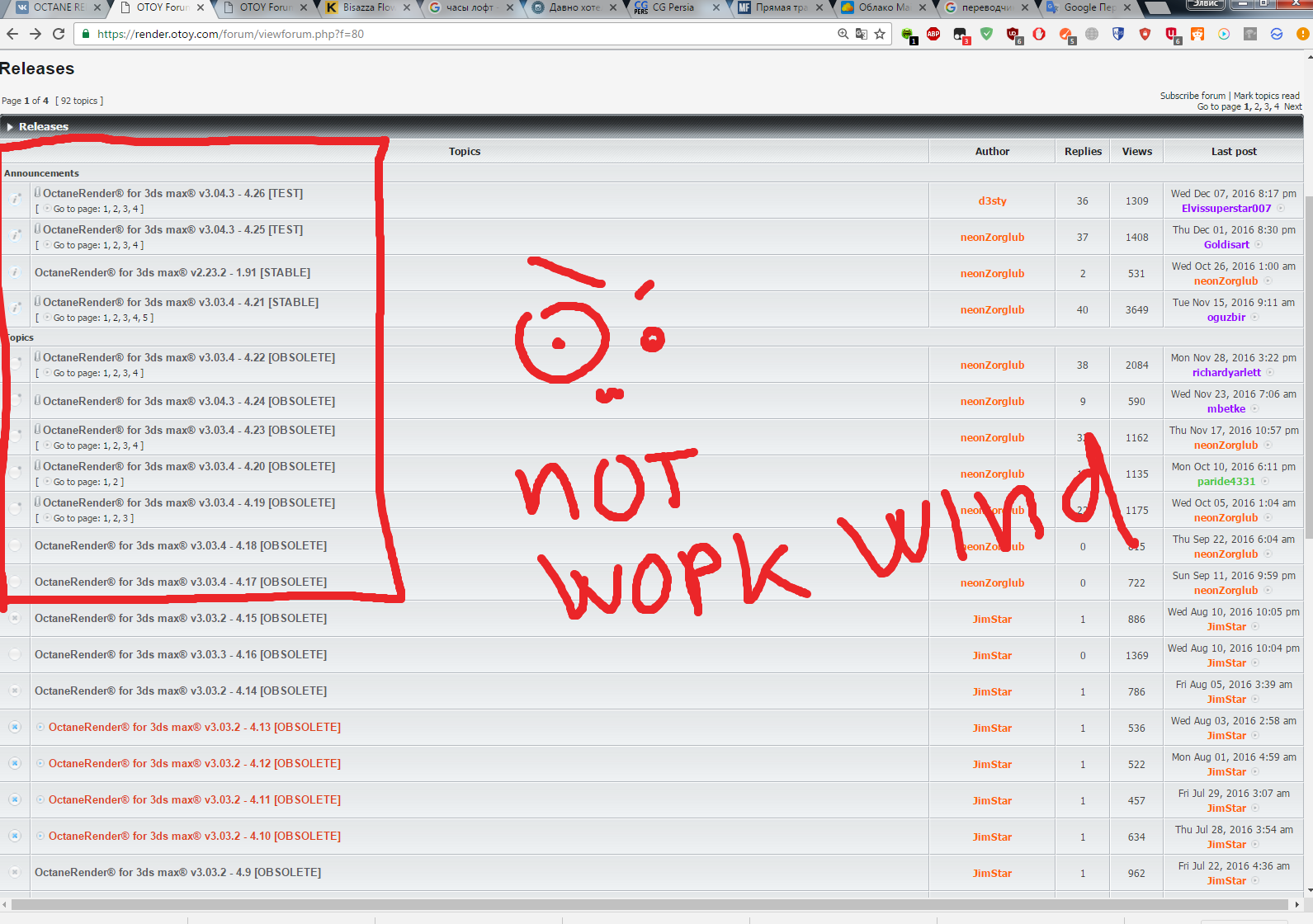Click the translate page icon

click(x=862, y=34)
